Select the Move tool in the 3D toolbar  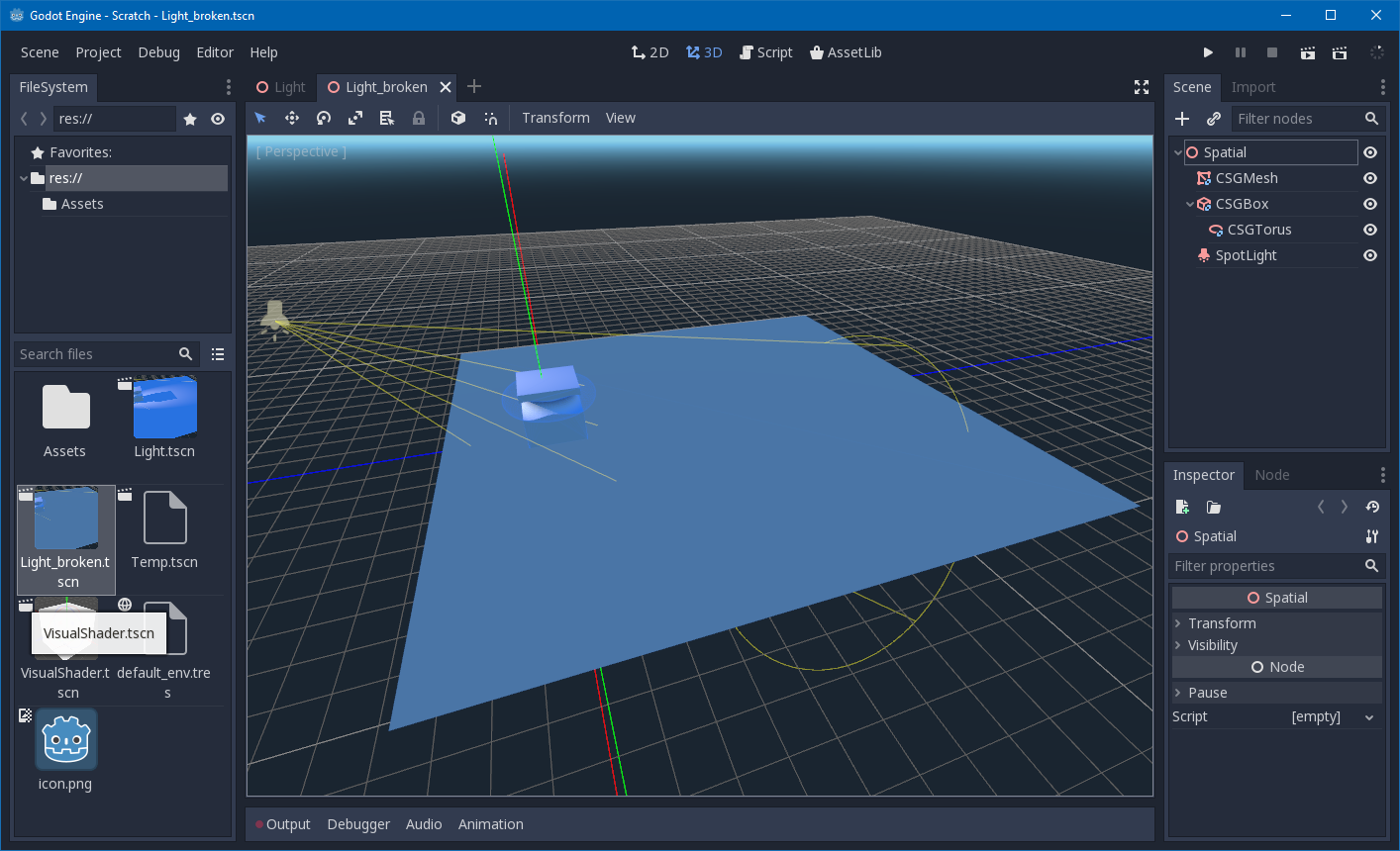click(x=292, y=118)
